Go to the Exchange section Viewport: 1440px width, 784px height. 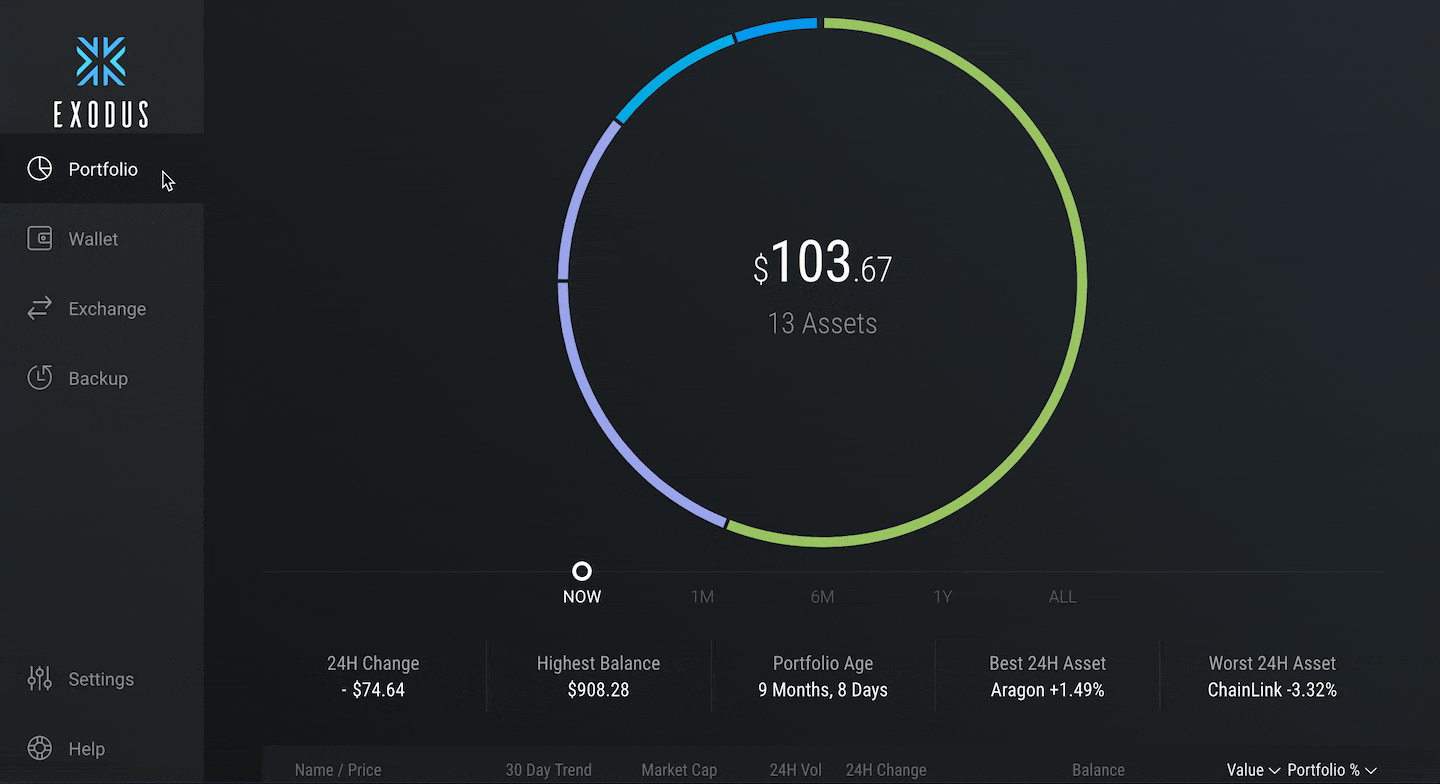(106, 308)
